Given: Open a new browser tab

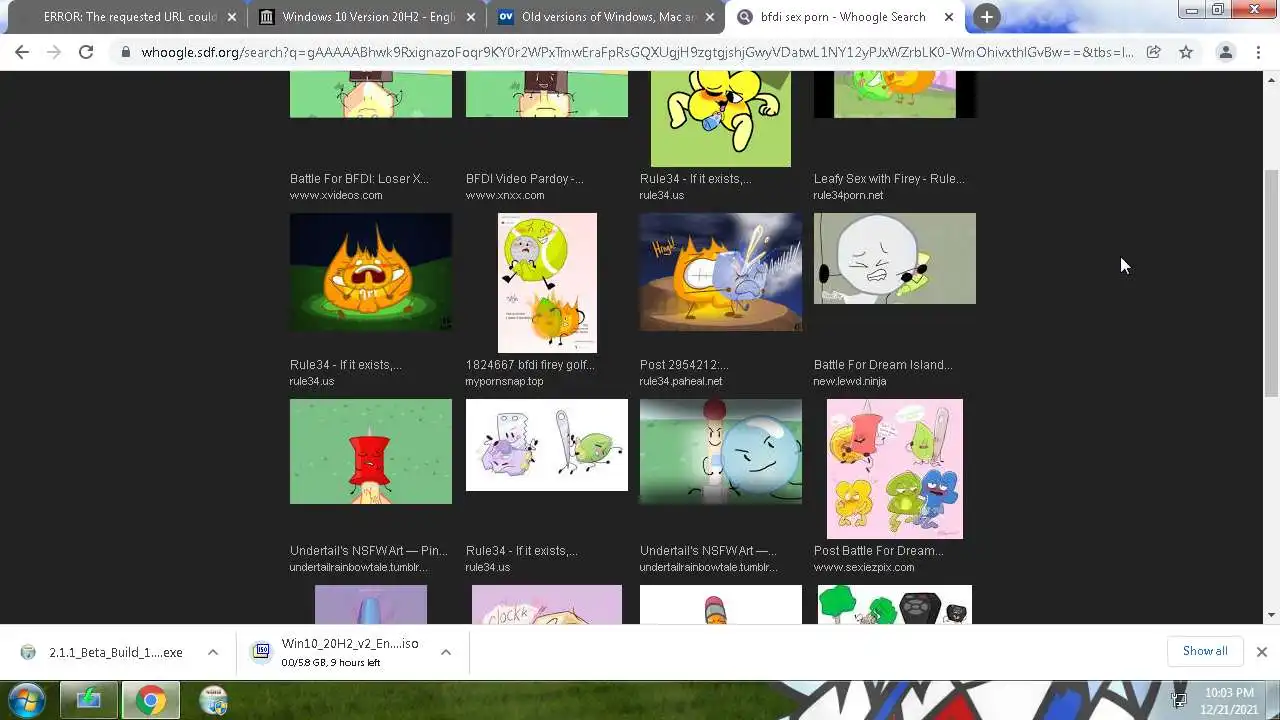Looking at the screenshot, I should tap(986, 17).
